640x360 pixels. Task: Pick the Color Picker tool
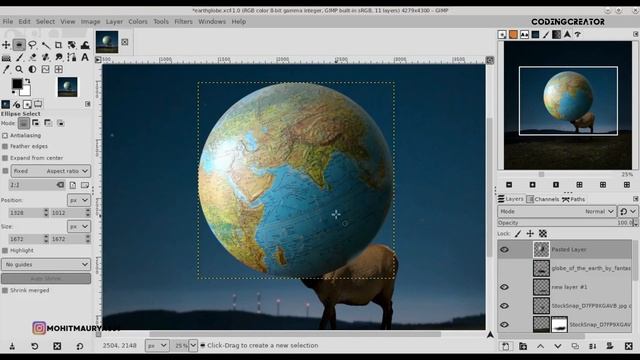(x=6, y=69)
